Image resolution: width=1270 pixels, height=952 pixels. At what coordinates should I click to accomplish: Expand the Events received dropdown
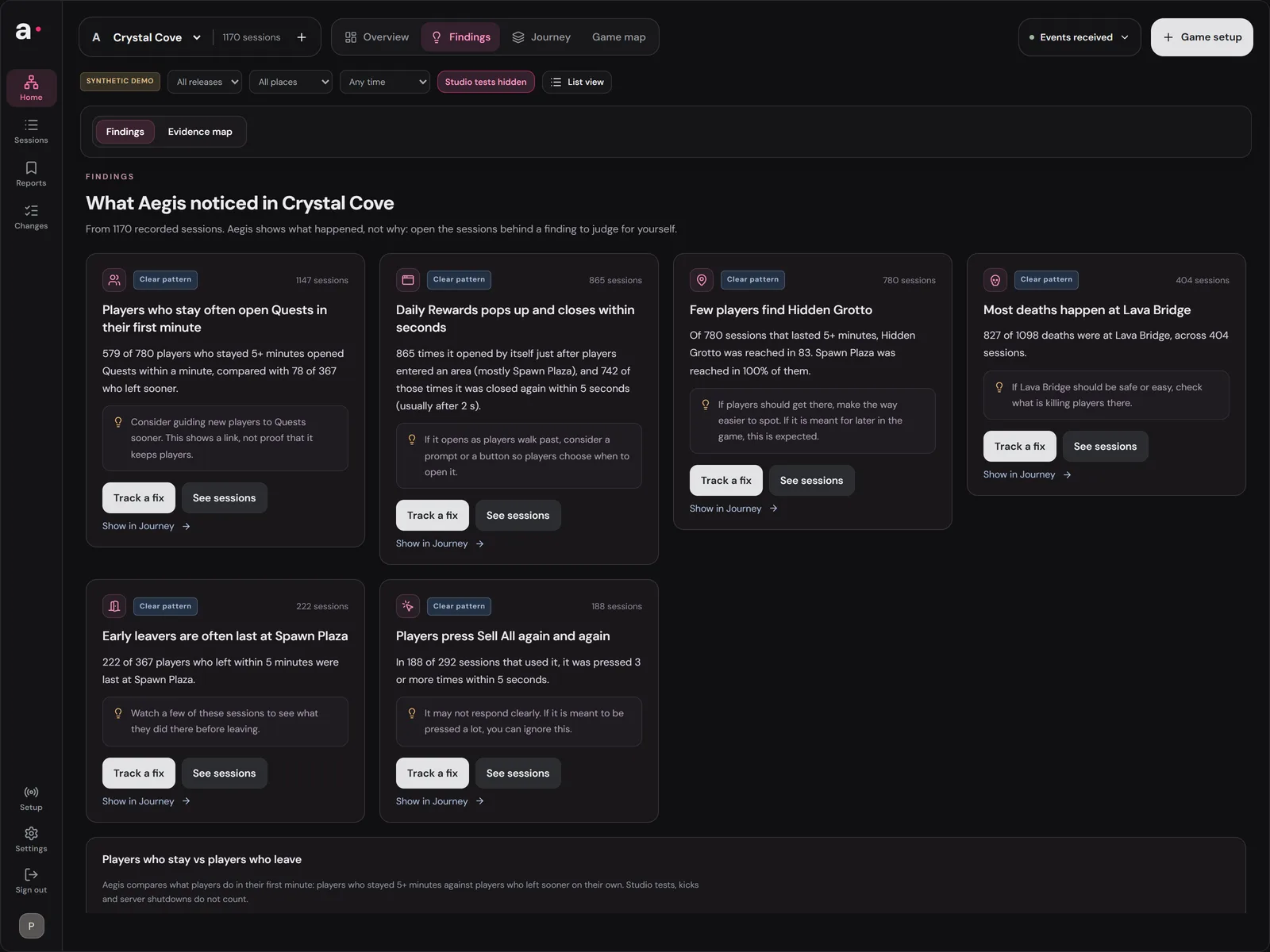pos(1079,37)
